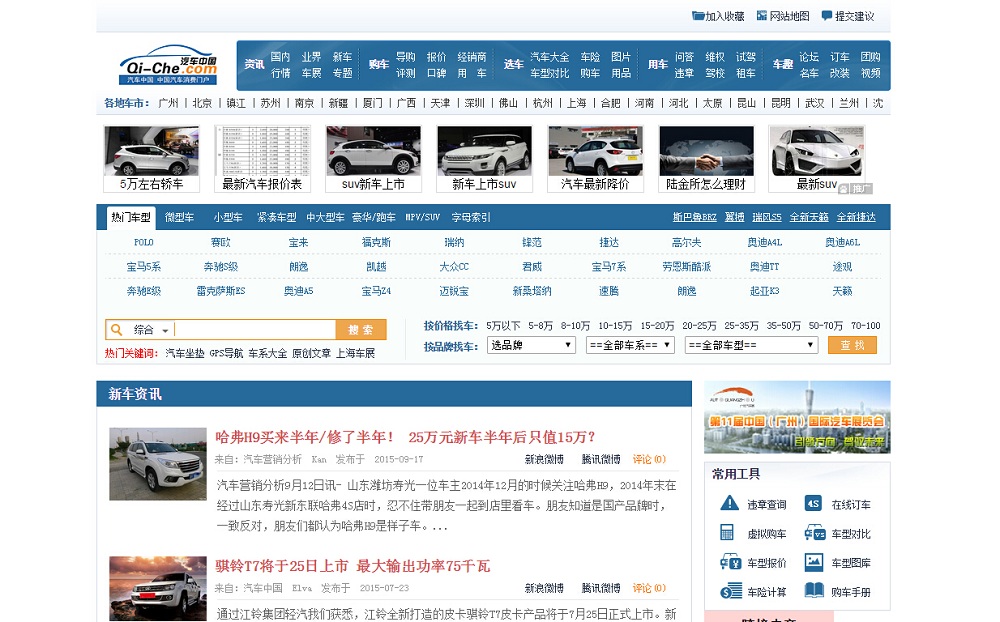Screen dimensions: 1000x622
Task: Click the 全新捷达 quick link
Action: pos(856,218)
